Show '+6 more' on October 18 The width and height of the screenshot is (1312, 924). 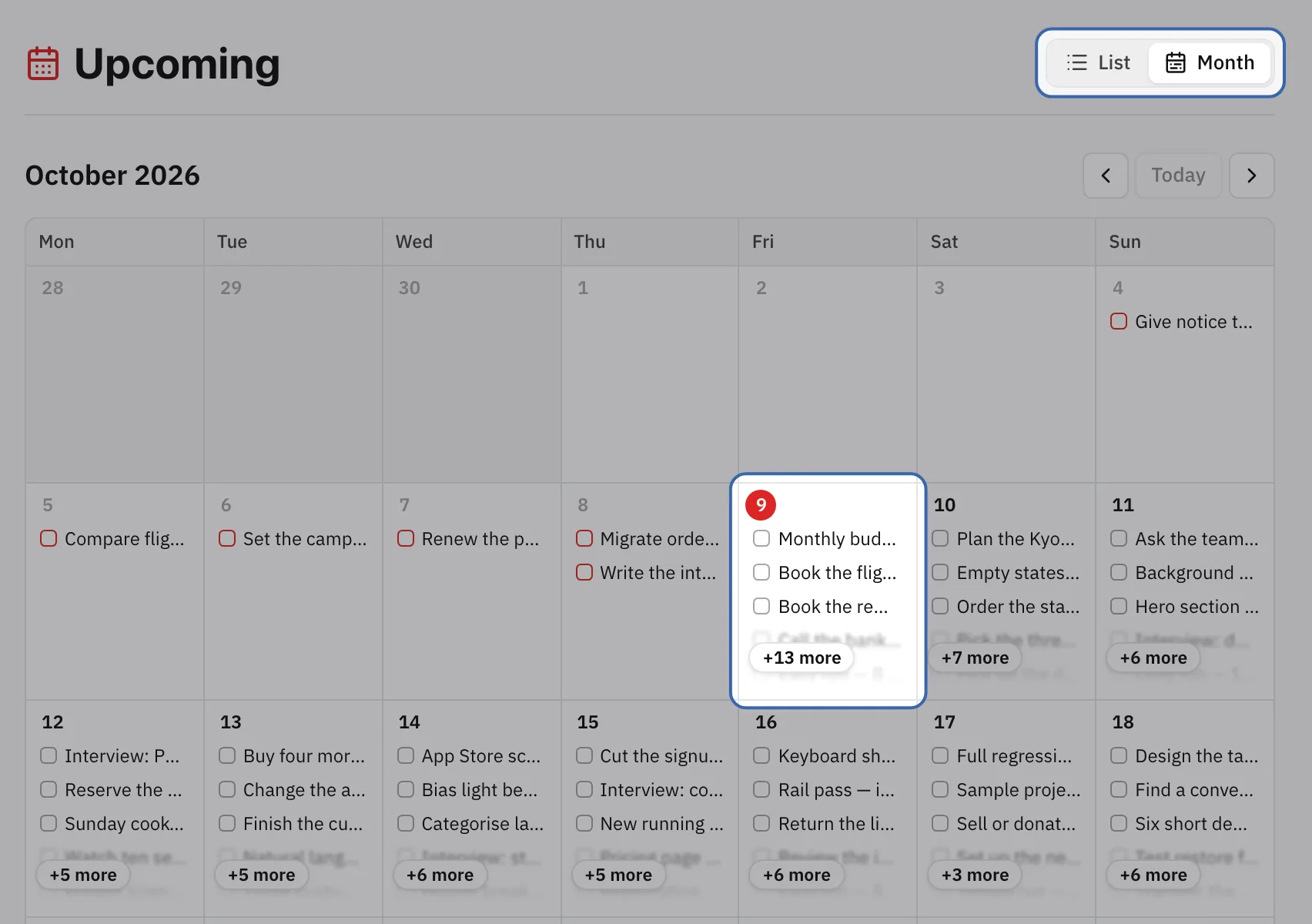1153,875
